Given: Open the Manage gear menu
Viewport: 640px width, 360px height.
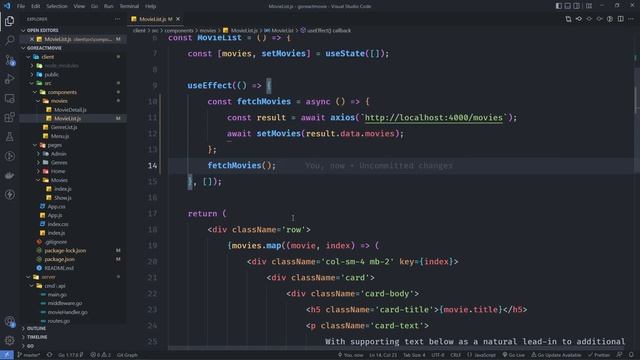Looking at the screenshot, I should 9,340.
